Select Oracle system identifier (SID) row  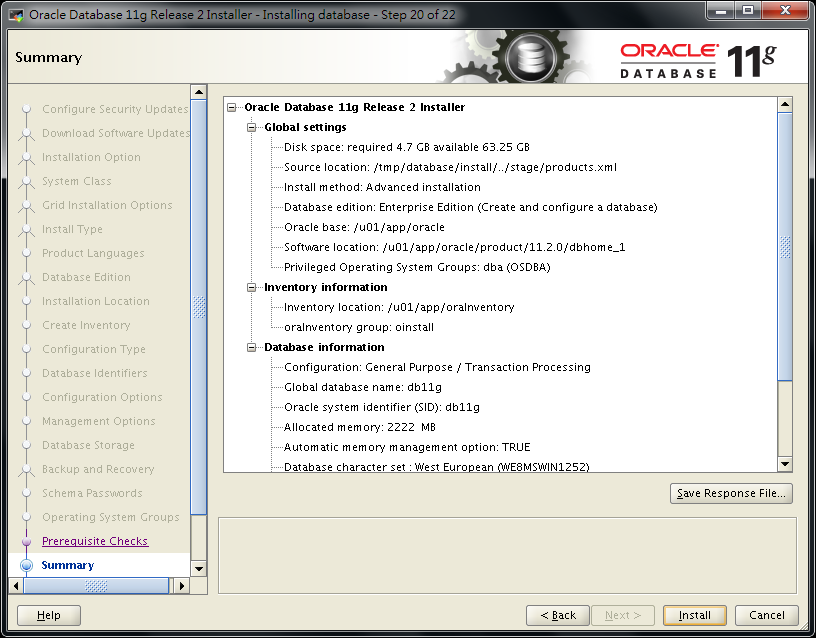tap(381, 407)
